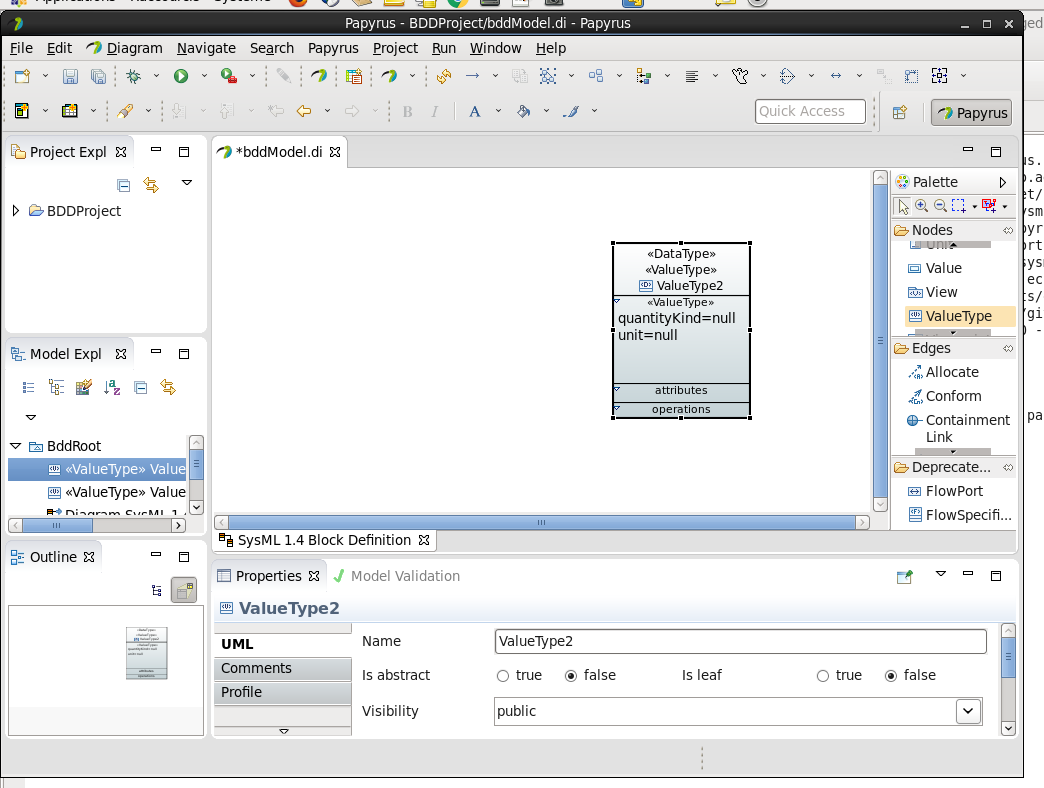1044x788 pixels.
Task: Select the FlowPort deprecated tool
Action: pos(954,491)
